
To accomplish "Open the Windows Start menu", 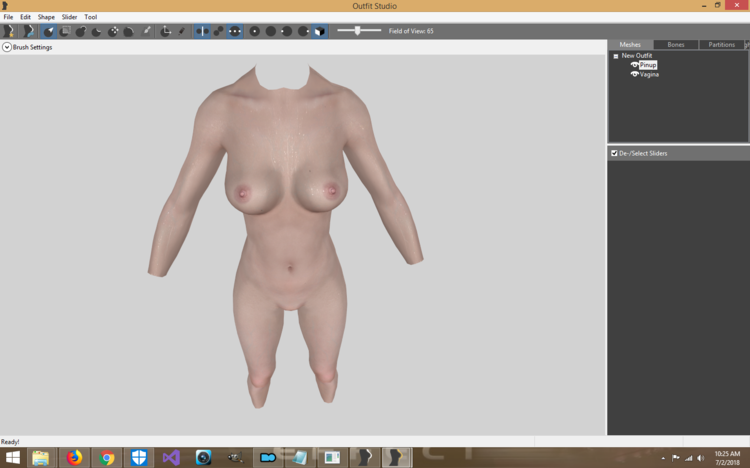I will pyautogui.click(x=12, y=457).
